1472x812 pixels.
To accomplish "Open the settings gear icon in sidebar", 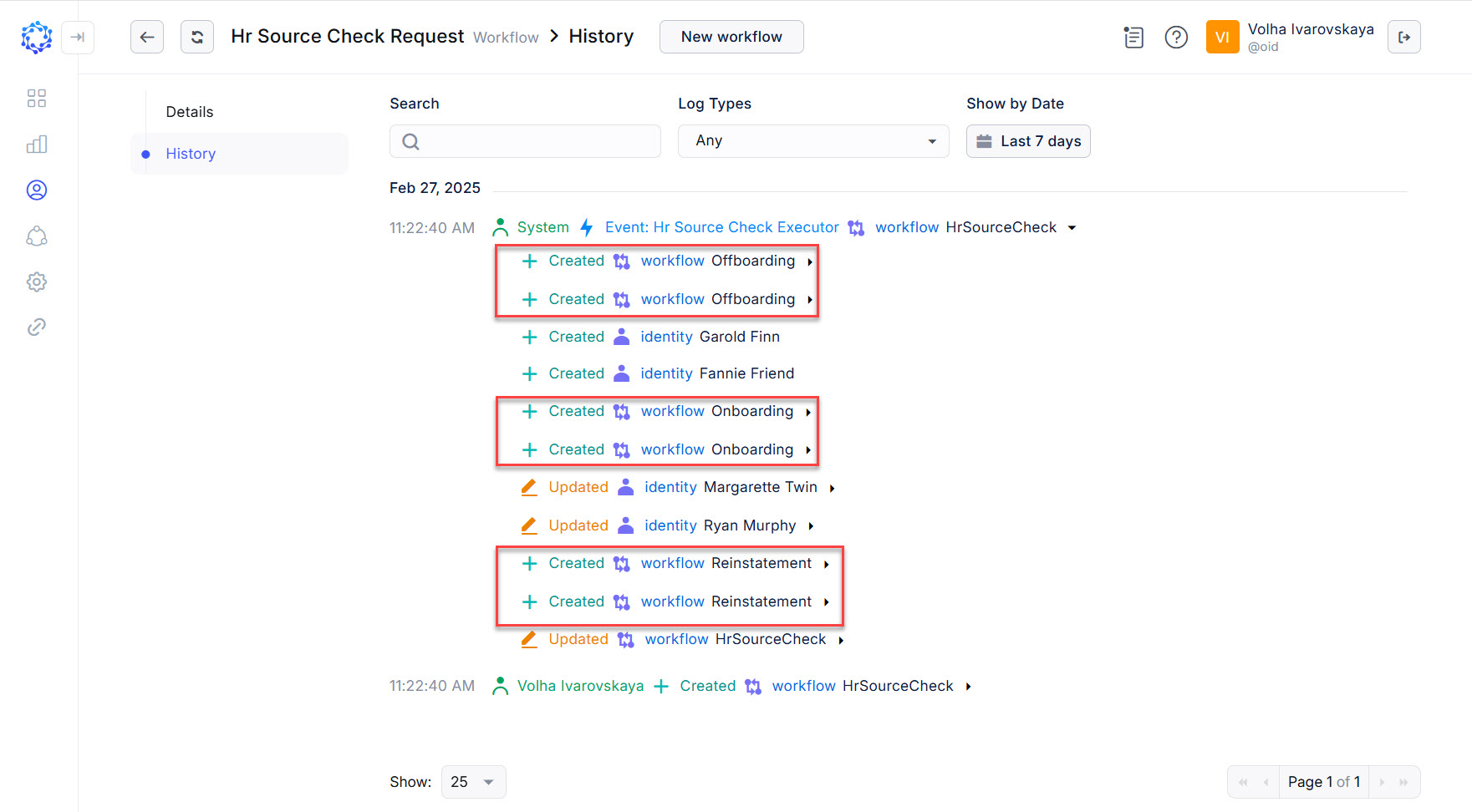I will [x=36, y=282].
